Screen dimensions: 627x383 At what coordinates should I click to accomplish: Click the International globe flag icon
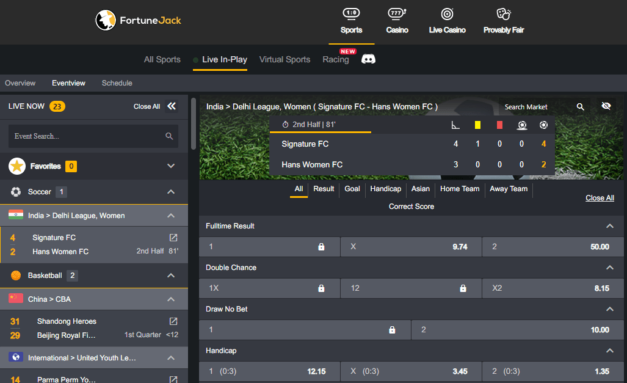[16, 357]
